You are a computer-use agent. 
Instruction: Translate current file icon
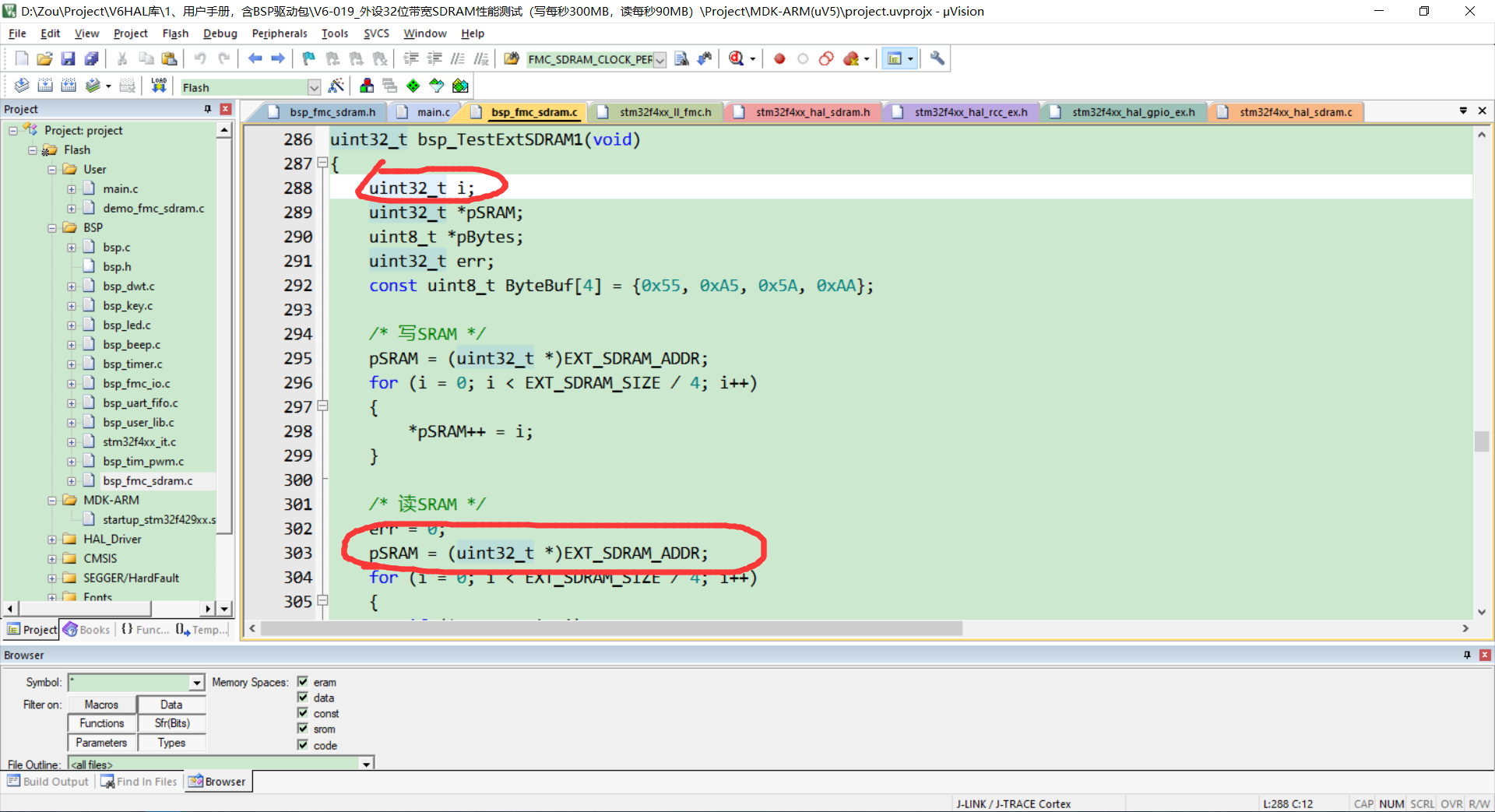pyautogui.click(x=22, y=86)
